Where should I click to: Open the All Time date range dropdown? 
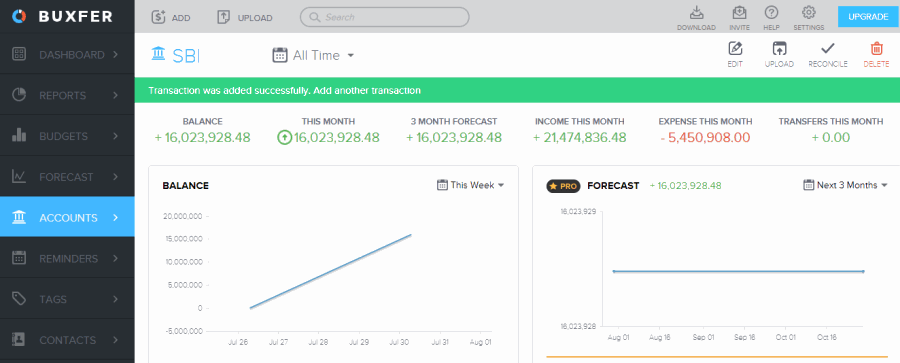(x=313, y=55)
